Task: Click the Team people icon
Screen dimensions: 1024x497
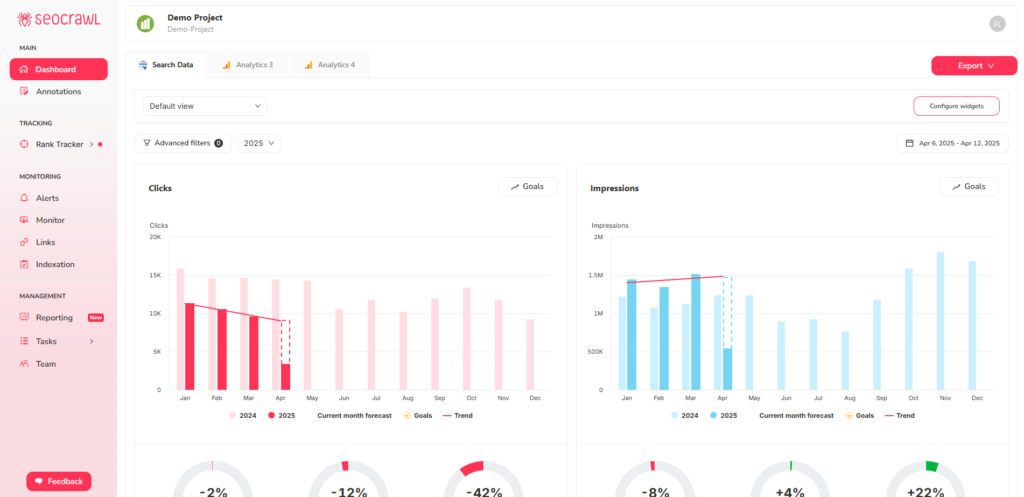Action: (24, 364)
